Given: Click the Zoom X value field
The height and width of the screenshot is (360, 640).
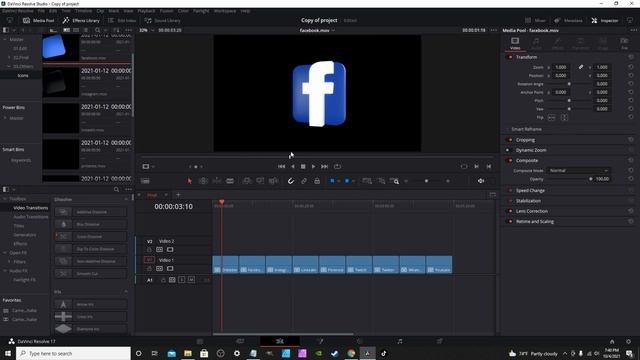Looking at the screenshot, I should (x=561, y=67).
